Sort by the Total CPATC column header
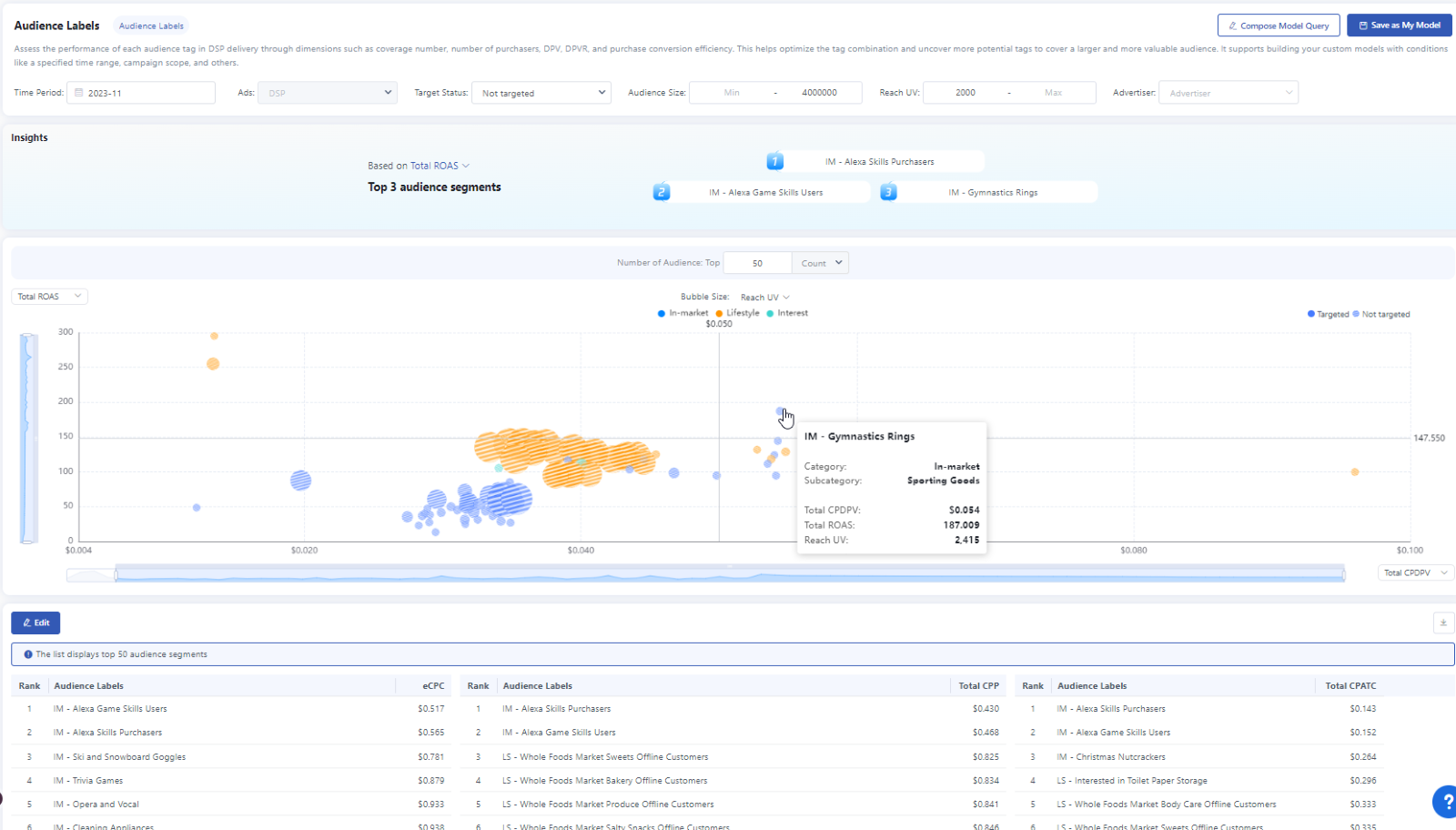The image size is (1456, 830). click(x=1350, y=686)
